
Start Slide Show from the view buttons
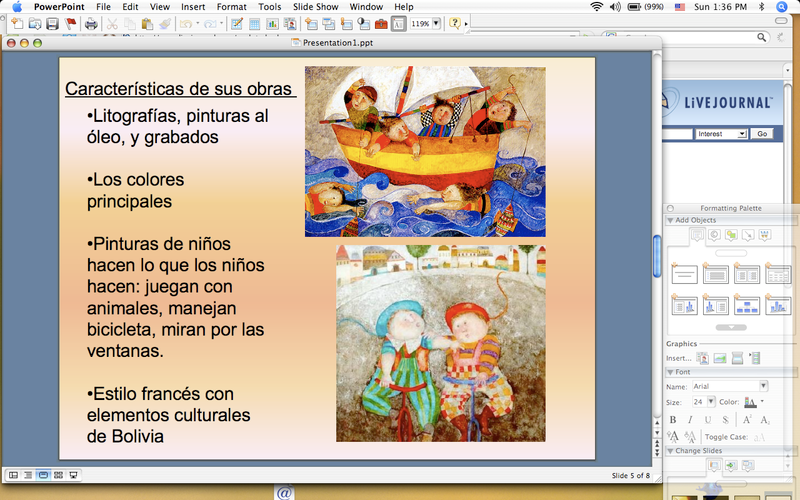point(73,475)
